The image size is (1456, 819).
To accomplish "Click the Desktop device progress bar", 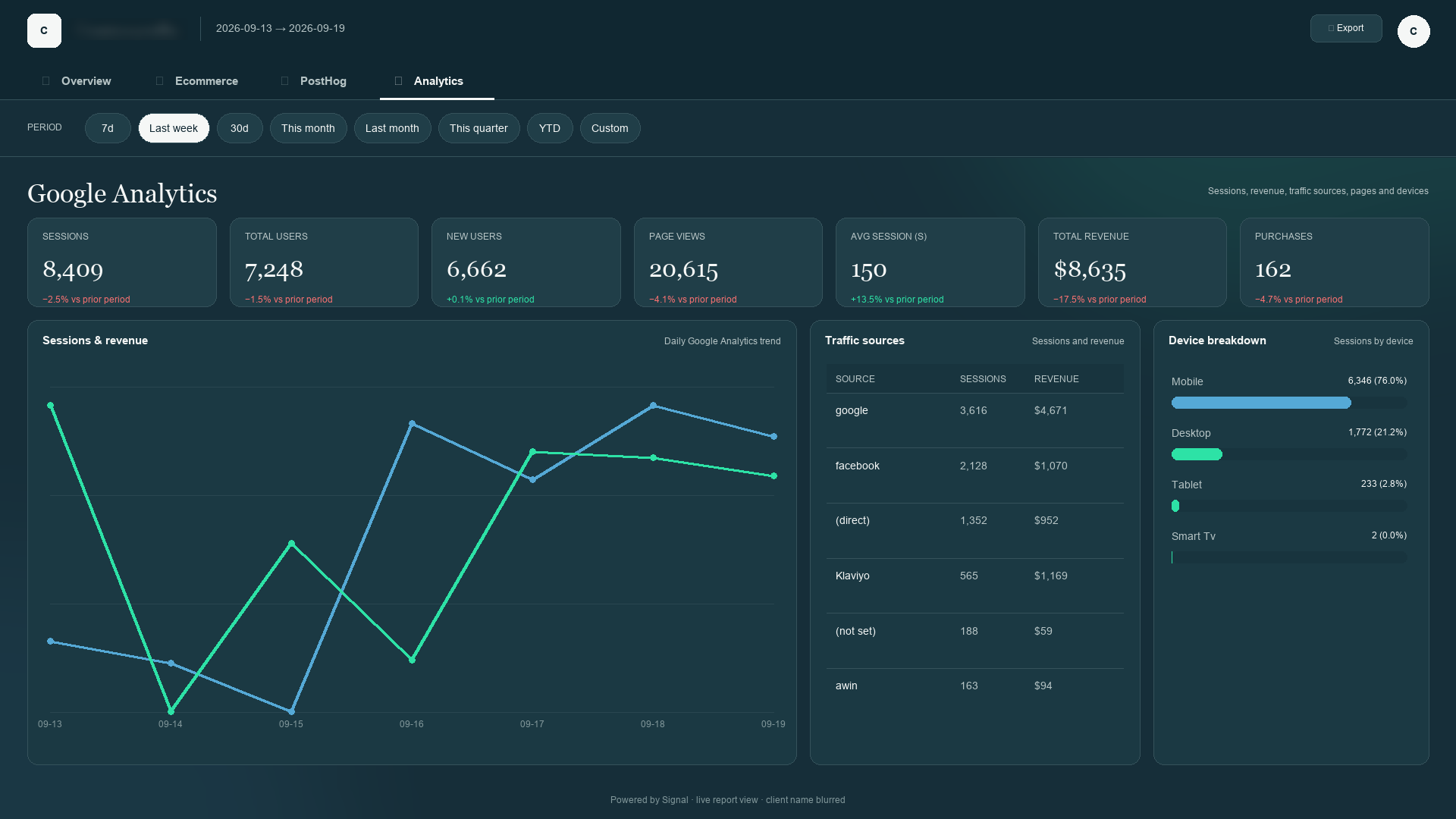I will (1289, 454).
